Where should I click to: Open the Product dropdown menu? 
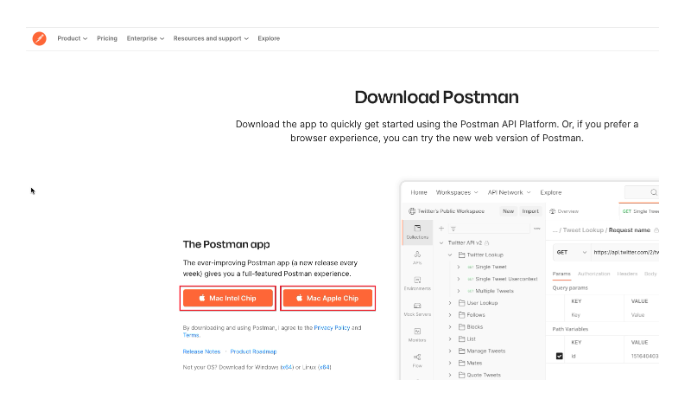point(72,39)
